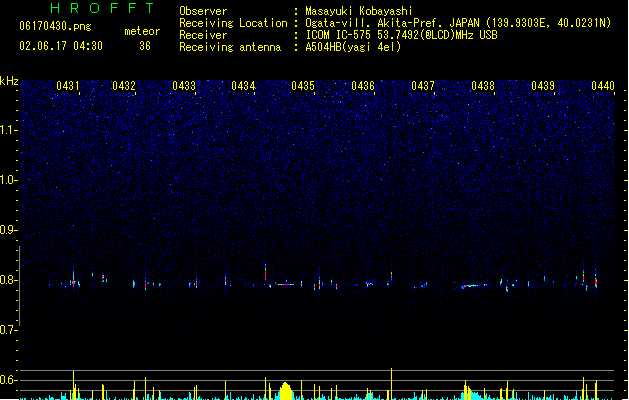Click the 0431 time marker

(x=67, y=86)
